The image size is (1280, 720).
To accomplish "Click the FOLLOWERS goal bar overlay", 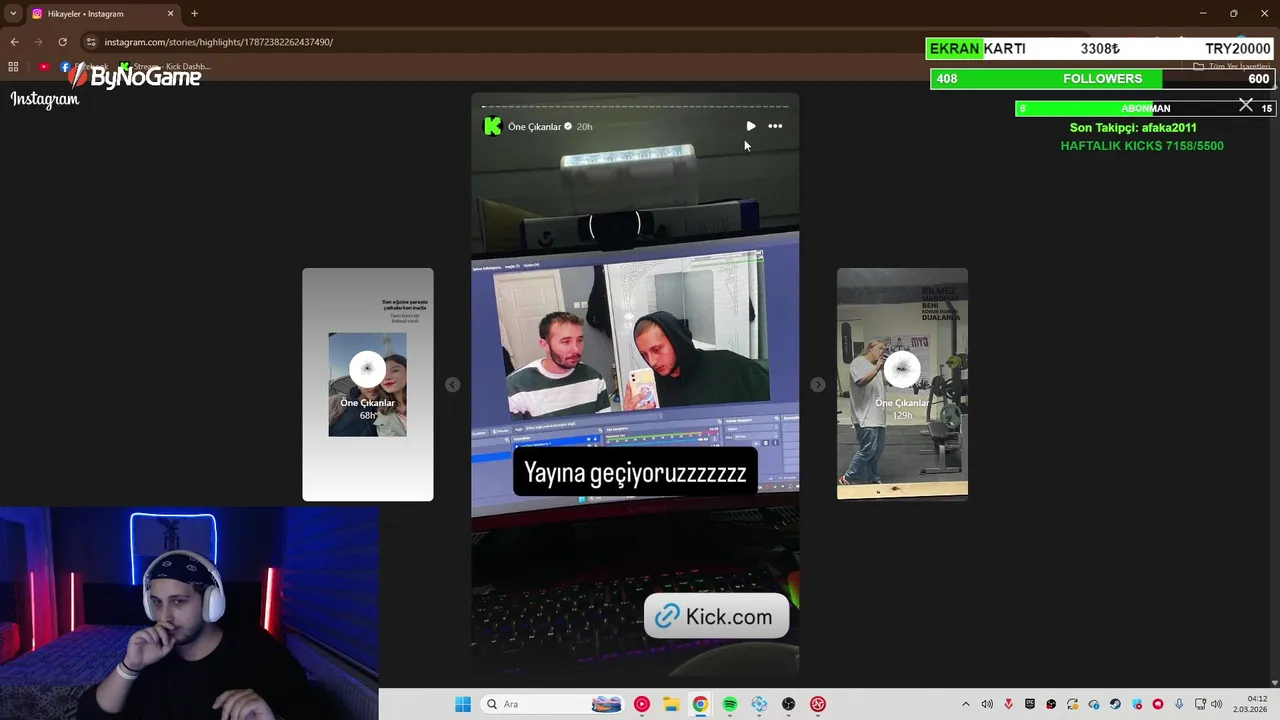I will pyautogui.click(x=1102, y=79).
